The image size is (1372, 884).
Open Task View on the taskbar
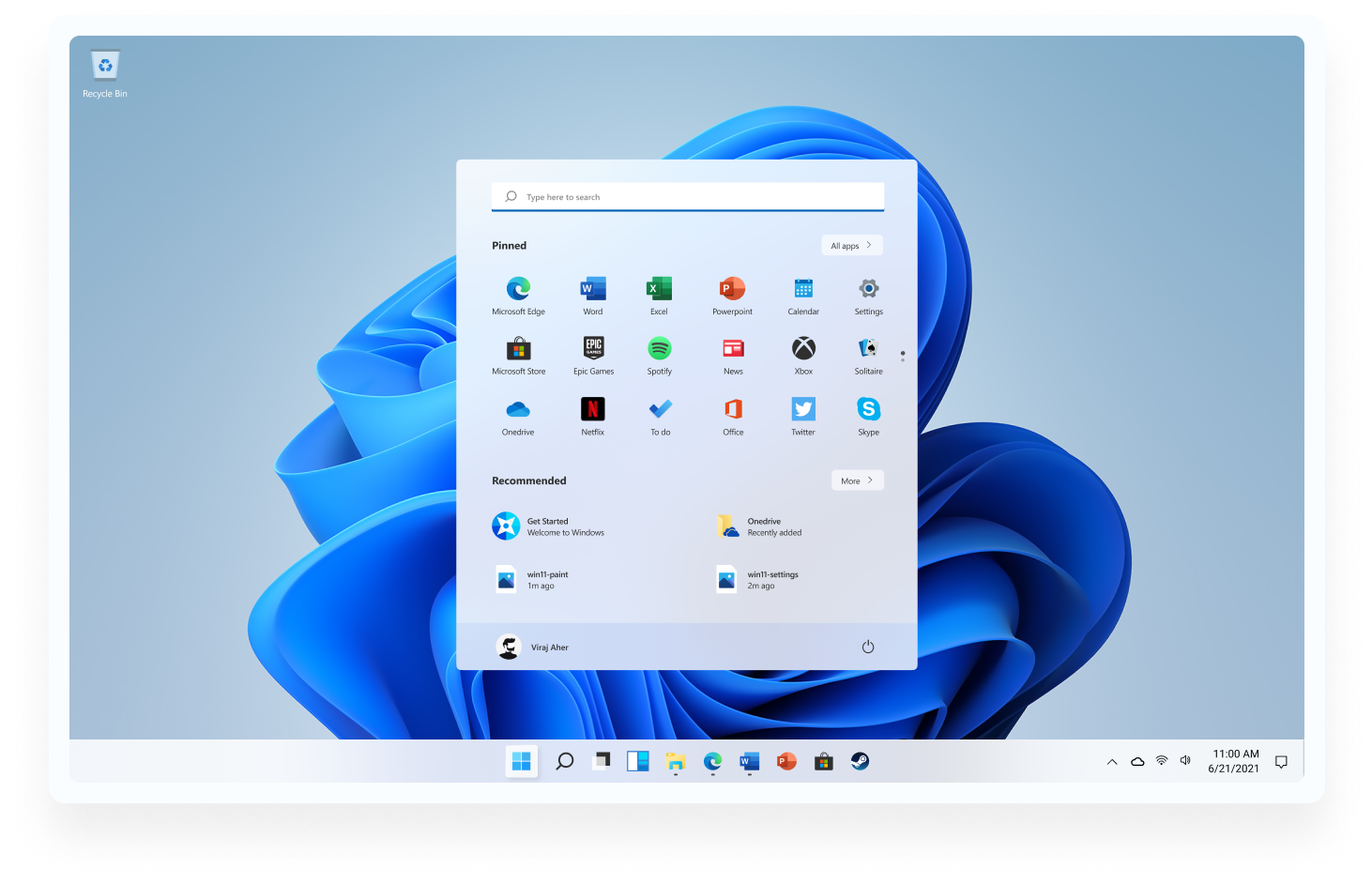coord(602,761)
